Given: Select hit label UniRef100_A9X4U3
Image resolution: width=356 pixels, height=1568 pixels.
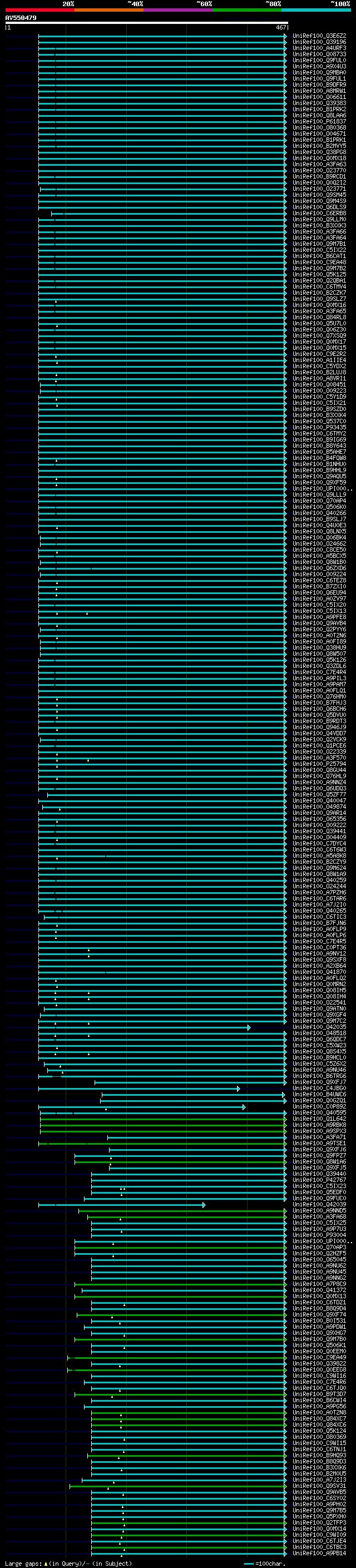Looking at the screenshot, I should 319,66.
